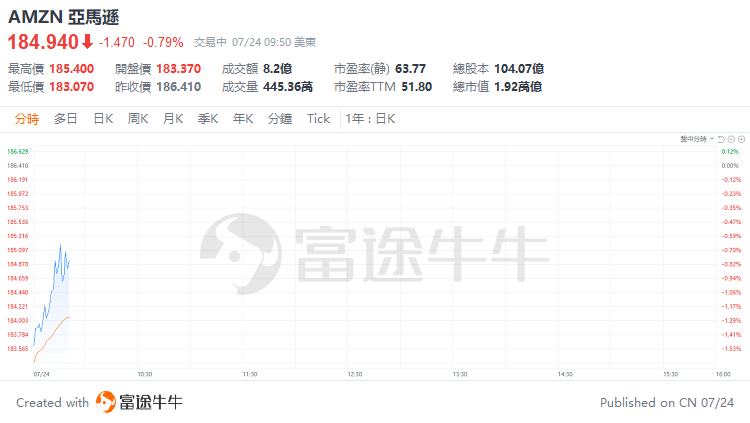
Task: Click the Futu logo beside Created with
Action: (106, 402)
